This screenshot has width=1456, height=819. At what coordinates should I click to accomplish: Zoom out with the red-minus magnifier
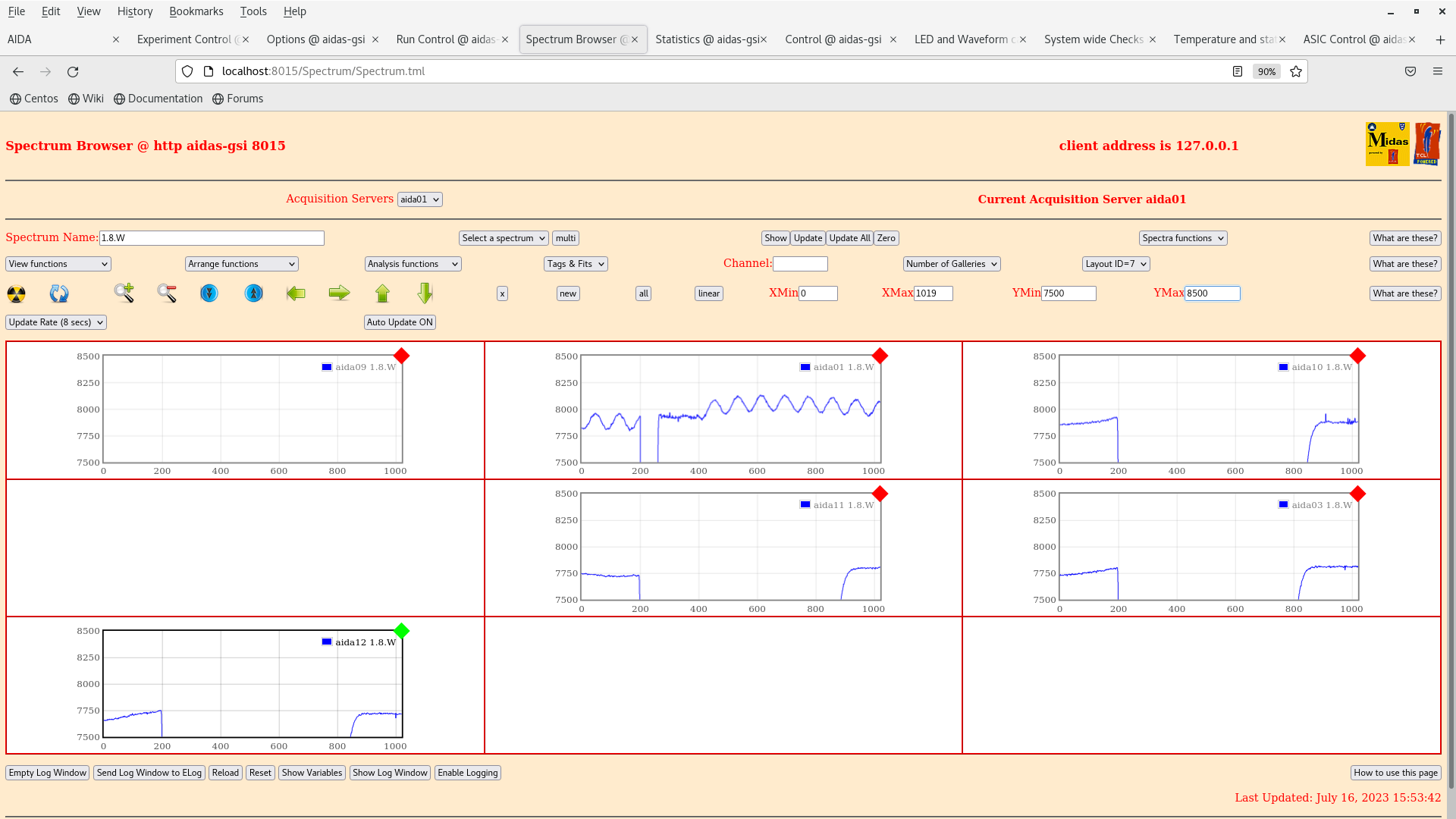pos(167,293)
